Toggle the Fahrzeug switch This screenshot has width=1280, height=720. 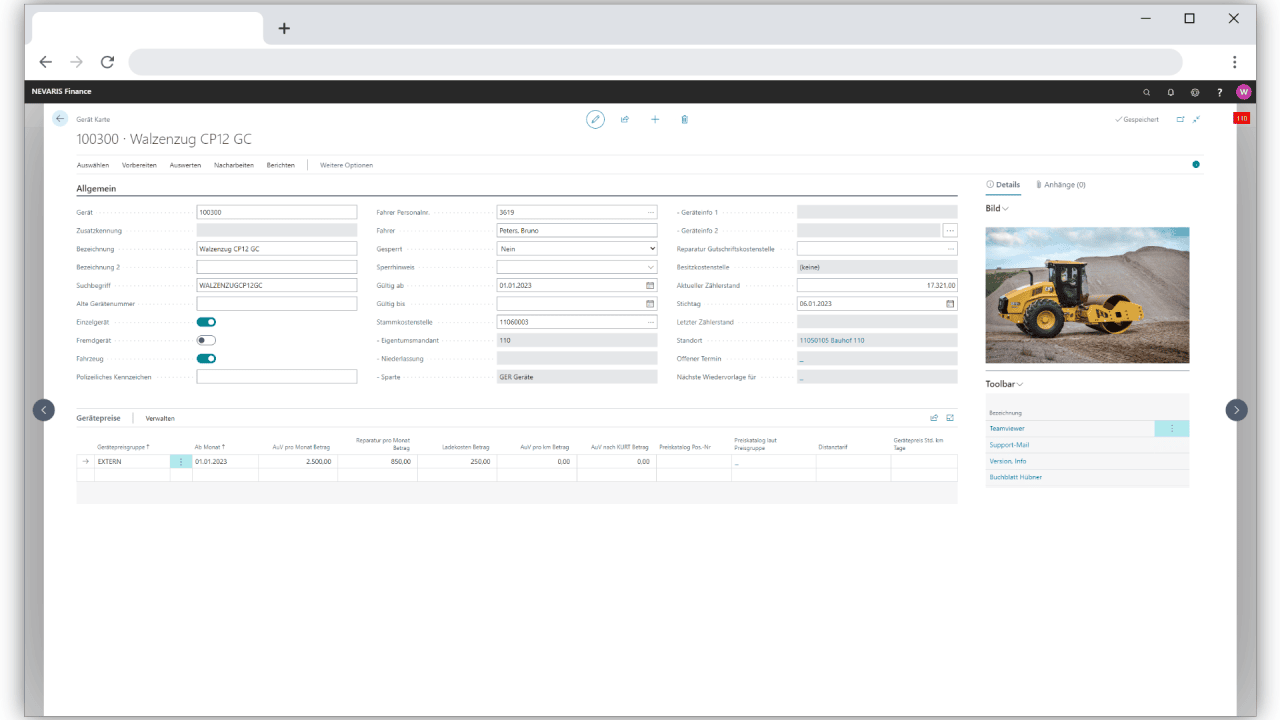[x=206, y=358]
